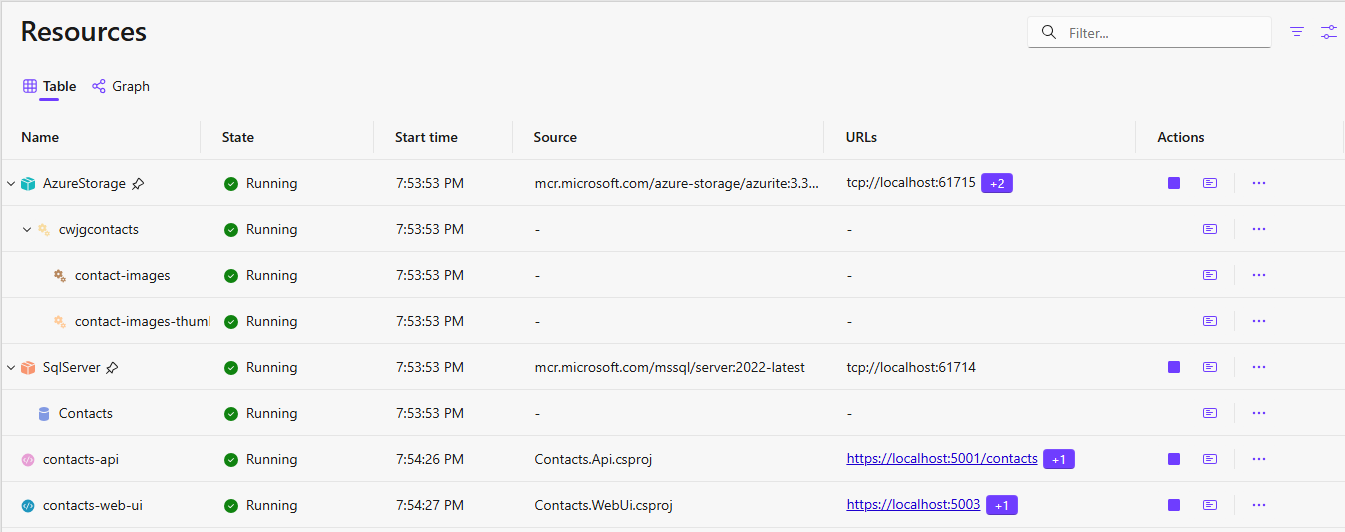Collapse the SqlServer resource group

[x=11, y=368]
